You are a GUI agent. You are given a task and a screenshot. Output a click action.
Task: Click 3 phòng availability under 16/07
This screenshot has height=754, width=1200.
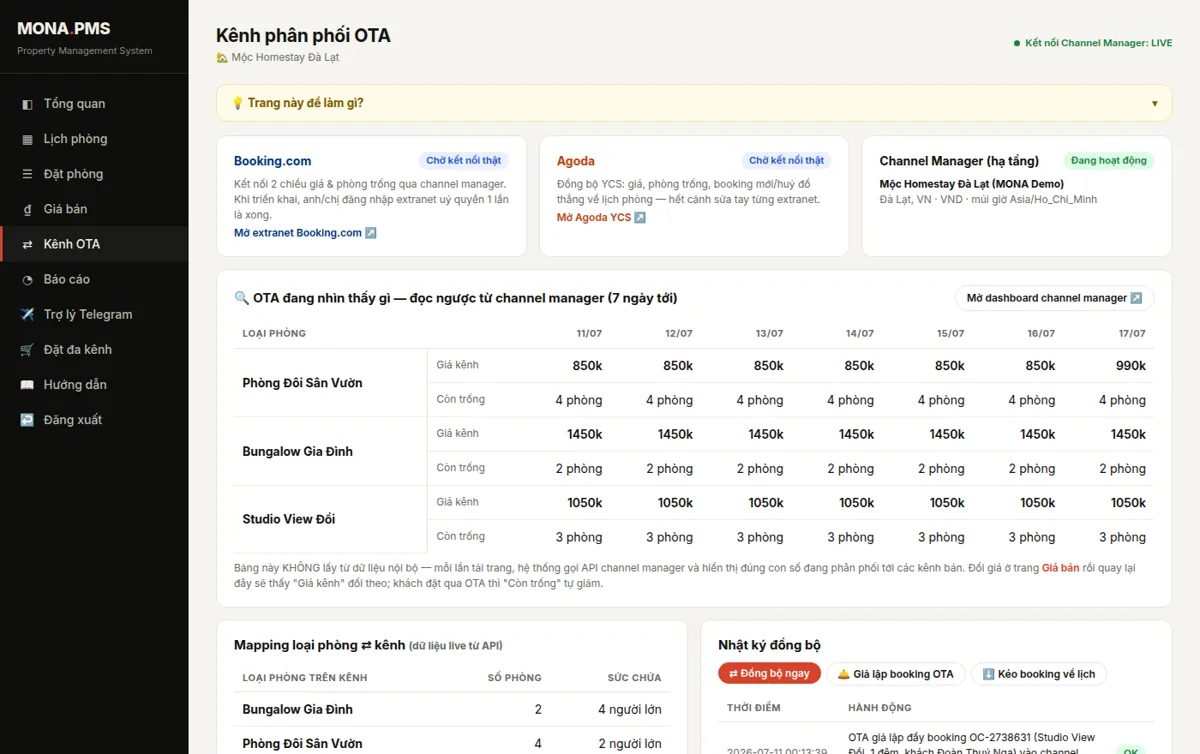[1032, 537]
